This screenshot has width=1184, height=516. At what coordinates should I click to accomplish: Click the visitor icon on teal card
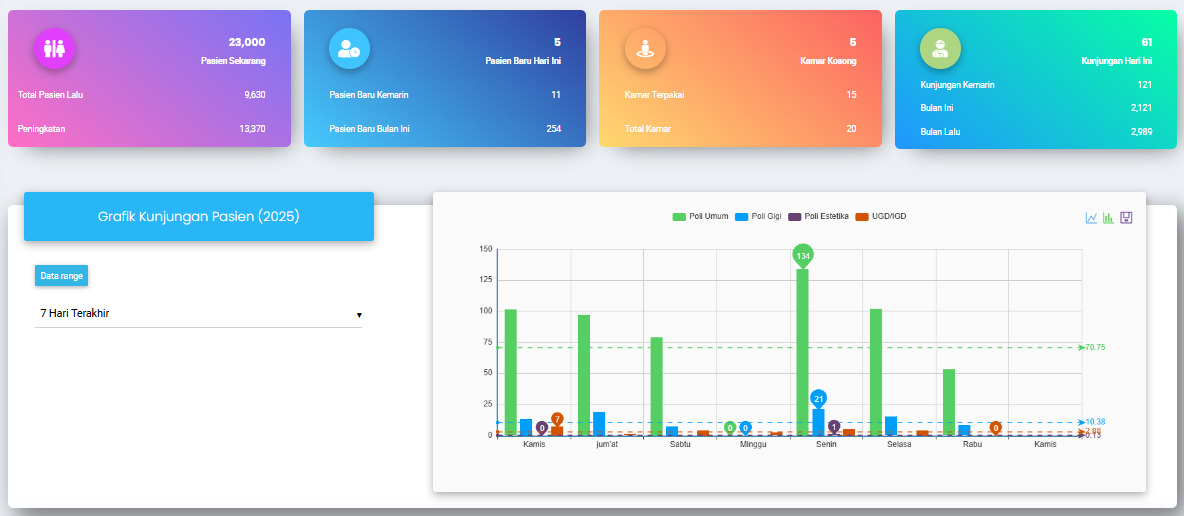pyautogui.click(x=941, y=48)
